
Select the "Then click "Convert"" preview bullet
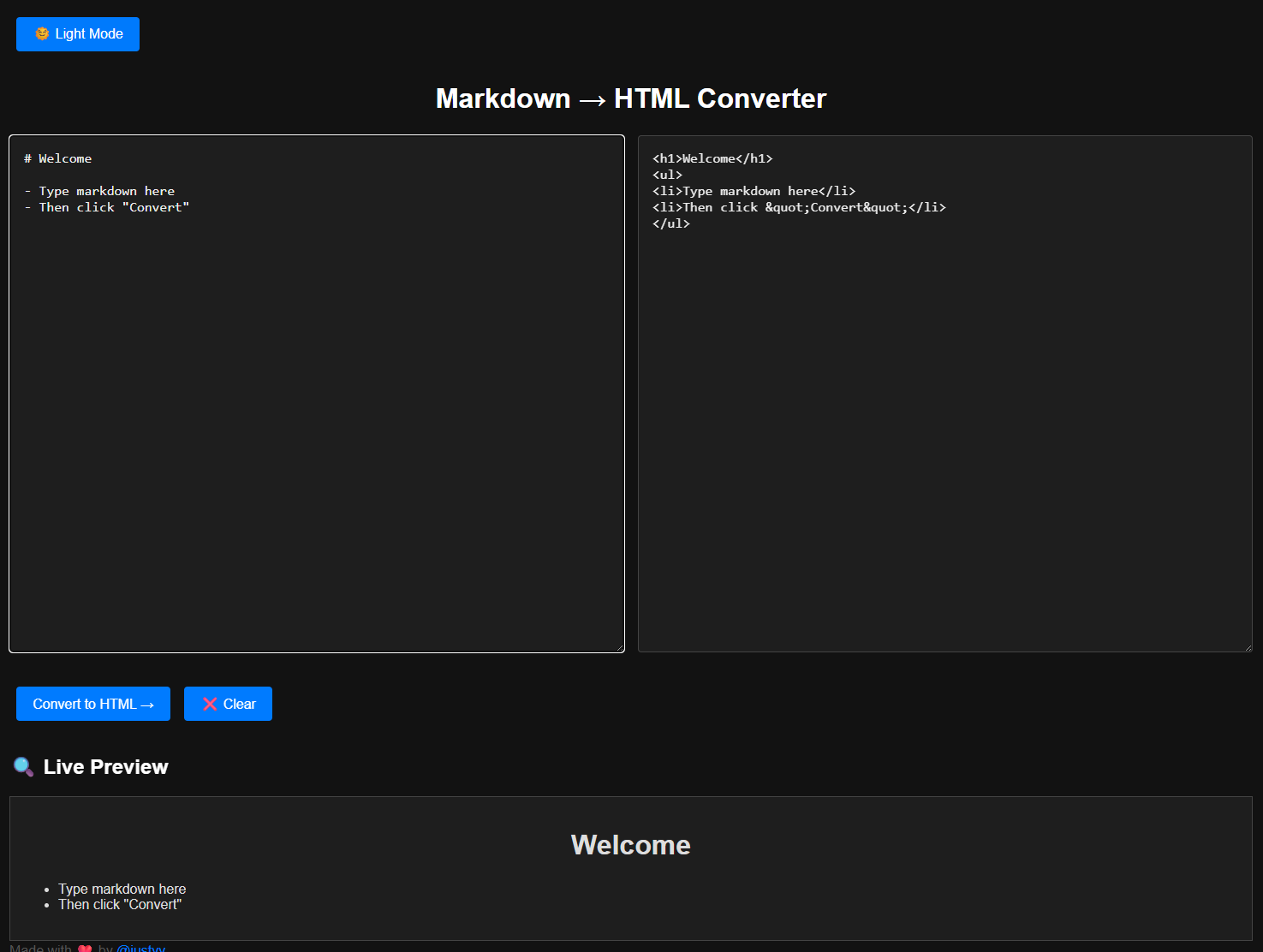pos(120,905)
